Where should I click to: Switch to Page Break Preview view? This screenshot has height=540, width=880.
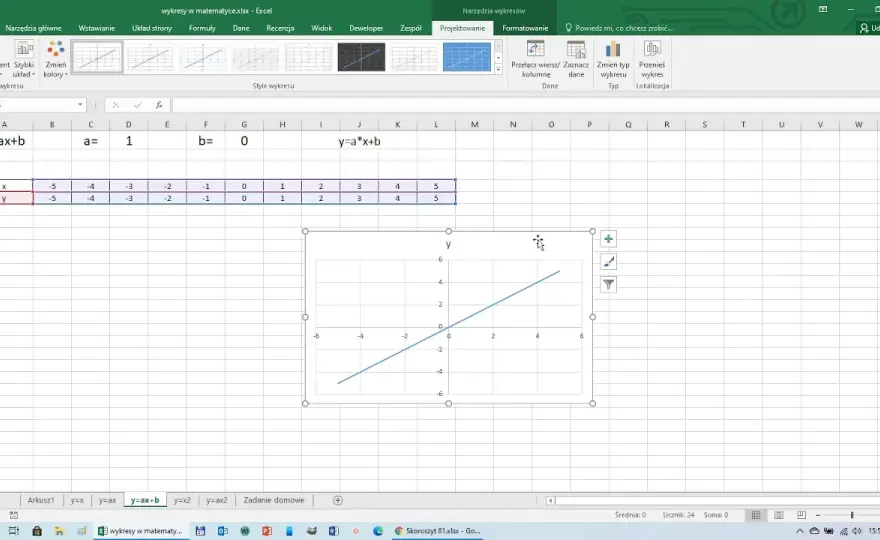[801, 515]
